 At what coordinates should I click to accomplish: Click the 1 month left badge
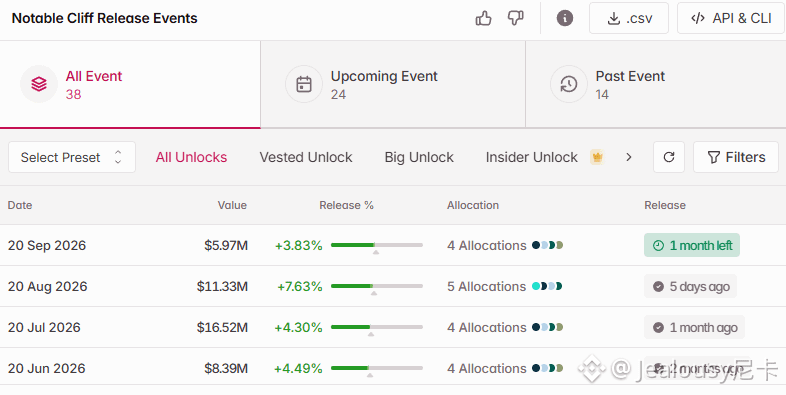tap(692, 245)
